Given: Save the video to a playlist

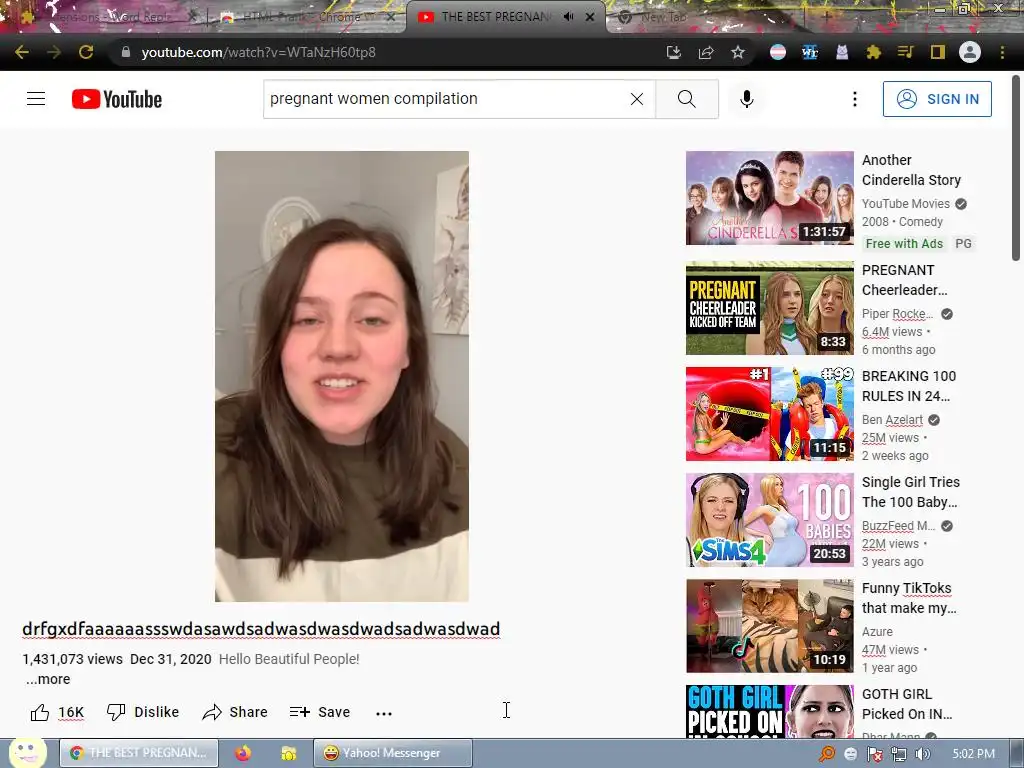Looking at the screenshot, I should (x=320, y=712).
